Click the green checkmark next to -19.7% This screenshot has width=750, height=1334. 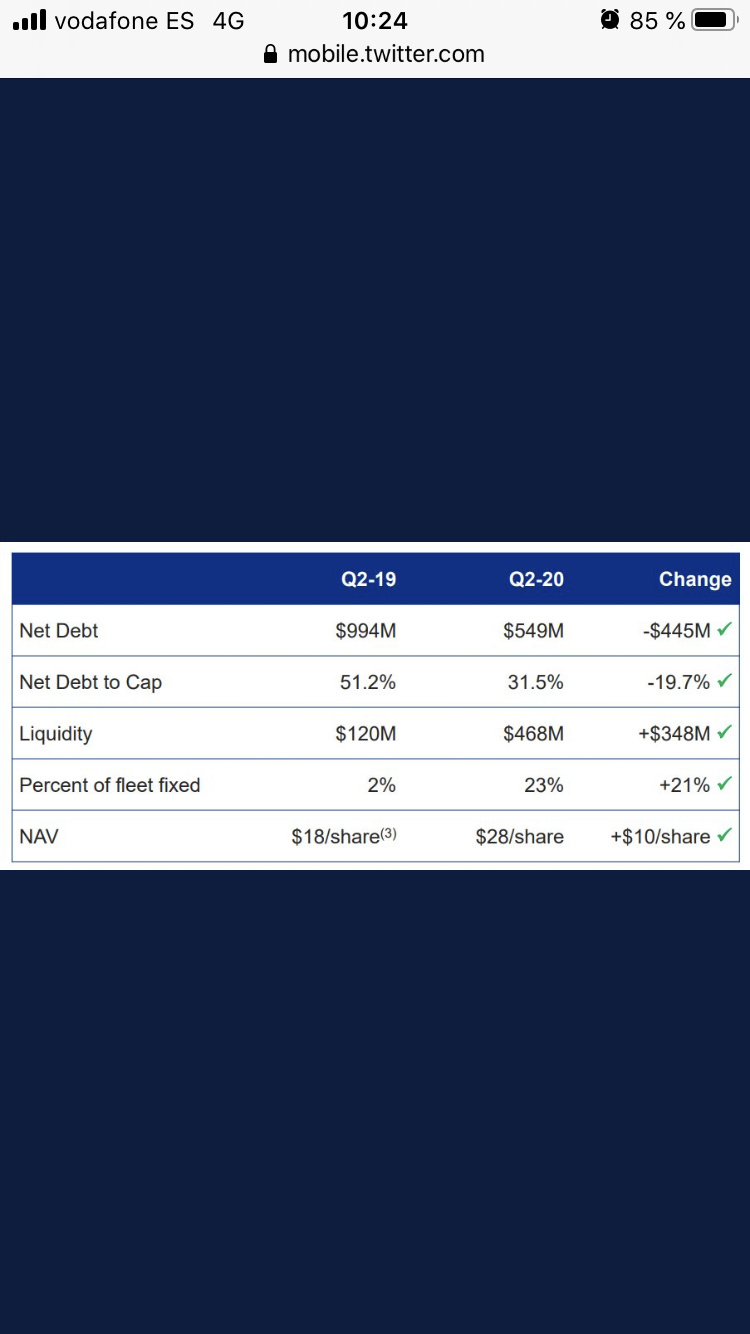click(x=725, y=681)
